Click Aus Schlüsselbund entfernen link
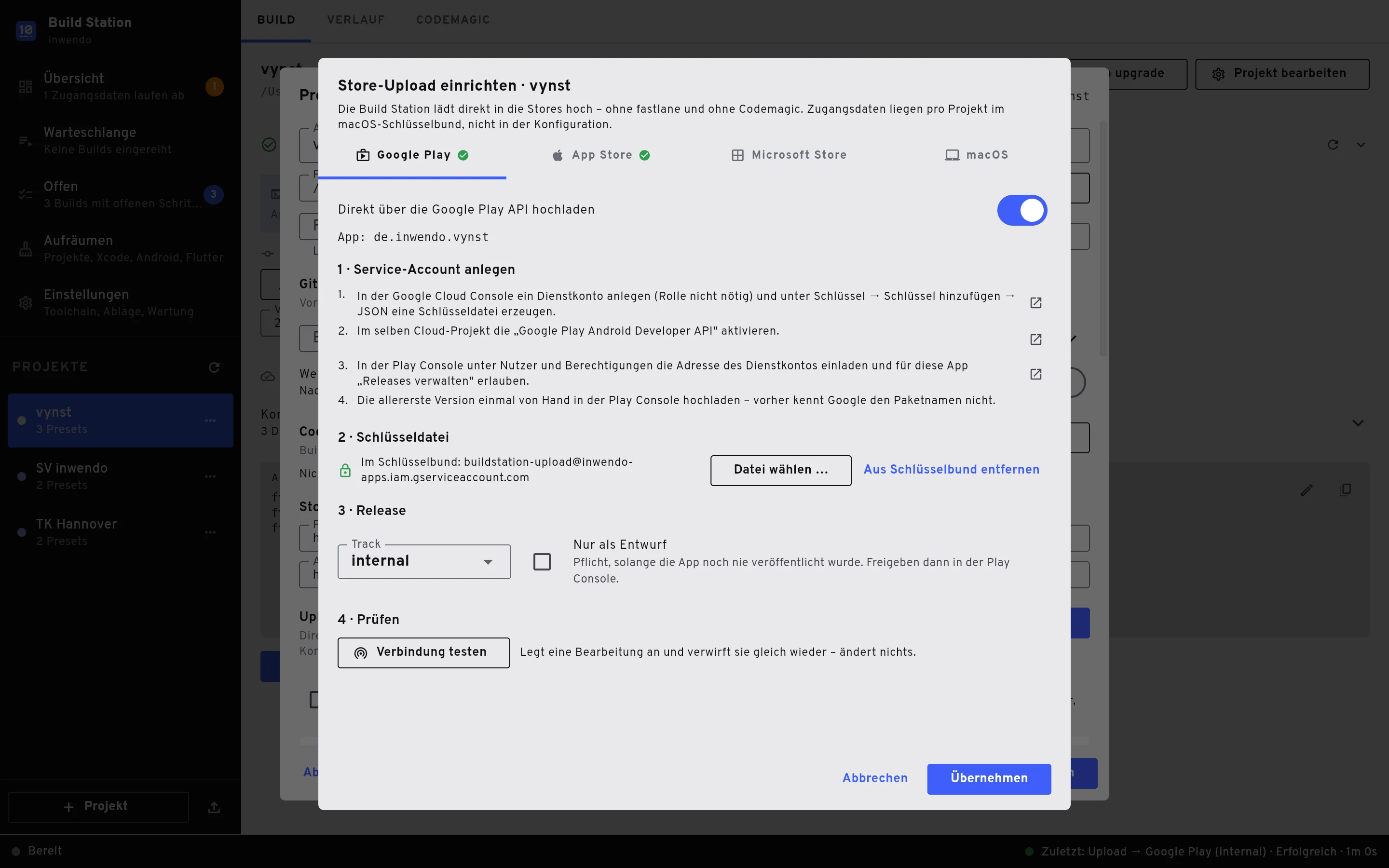Viewport: 1389px width, 868px height. (951, 470)
